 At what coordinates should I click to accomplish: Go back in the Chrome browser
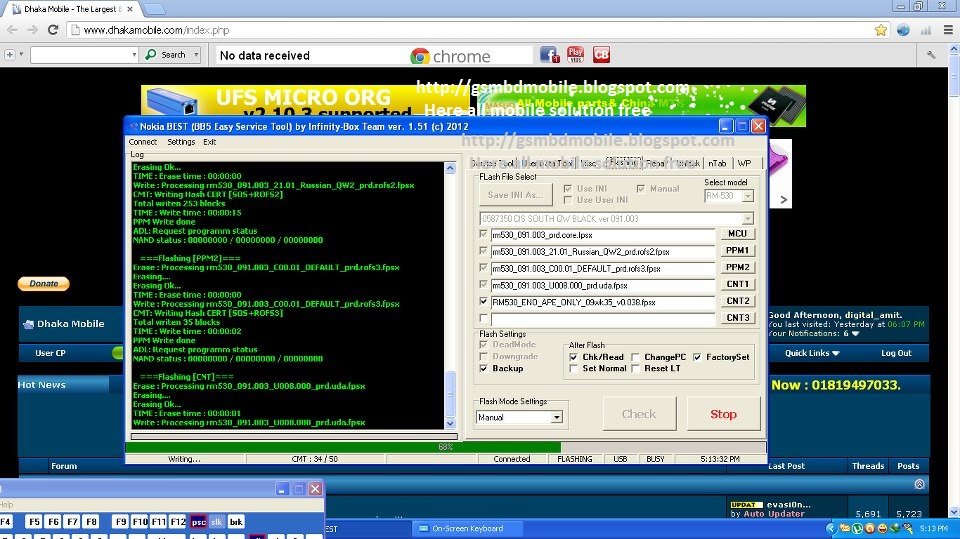point(12,30)
